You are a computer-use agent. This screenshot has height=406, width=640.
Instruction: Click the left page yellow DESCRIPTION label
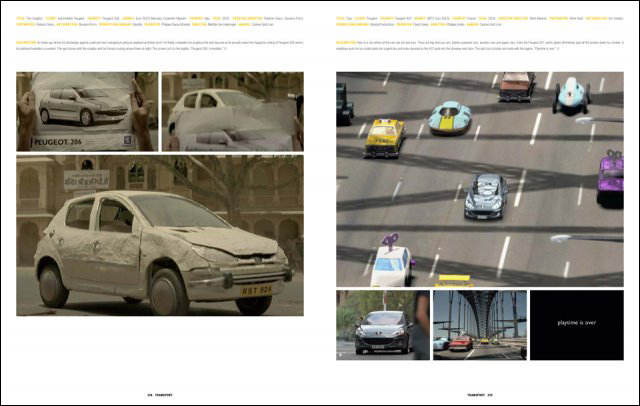[28, 44]
